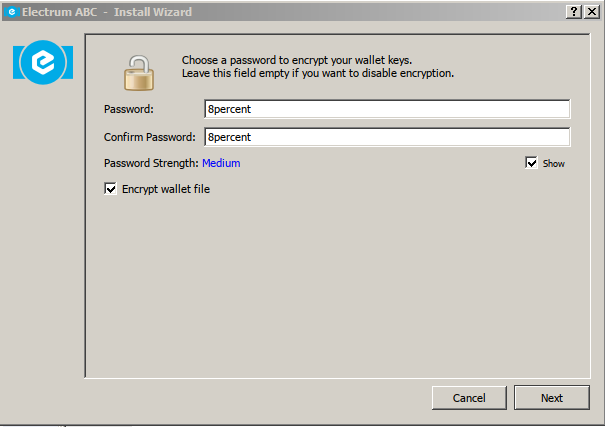605x427 pixels.
Task: Click the Electrum ABC logo in sidebar
Action: tap(43, 62)
